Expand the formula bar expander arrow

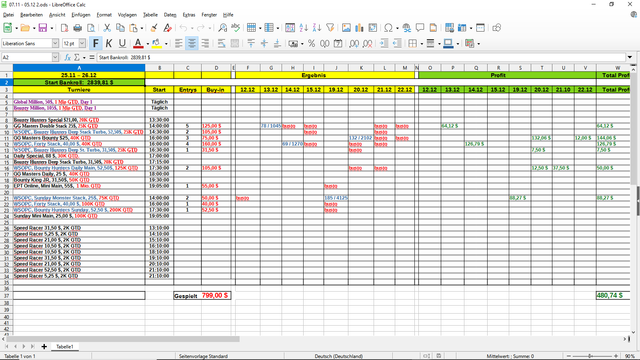click(x=630, y=58)
